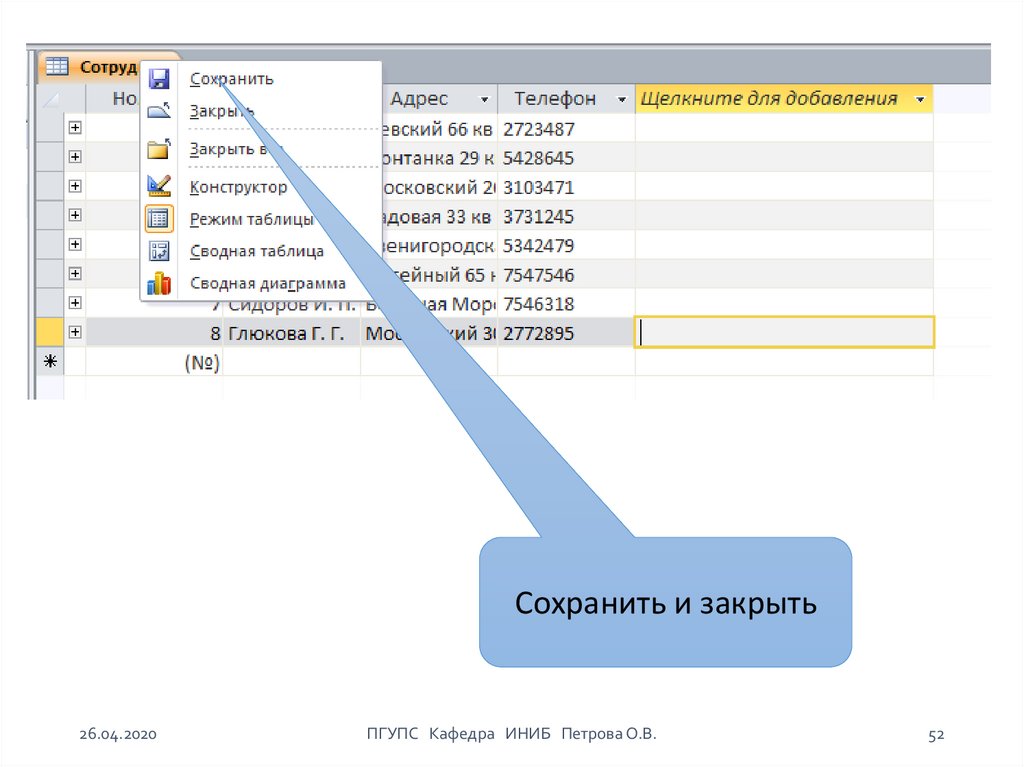1024x767 pixels.
Task: Expand the row with phone 3731245
Action: point(75,215)
